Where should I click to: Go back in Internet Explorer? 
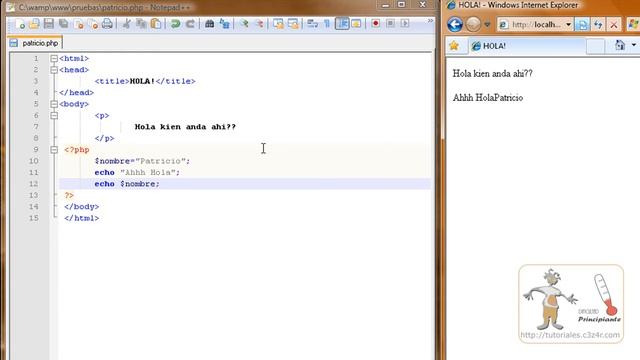coord(455,24)
